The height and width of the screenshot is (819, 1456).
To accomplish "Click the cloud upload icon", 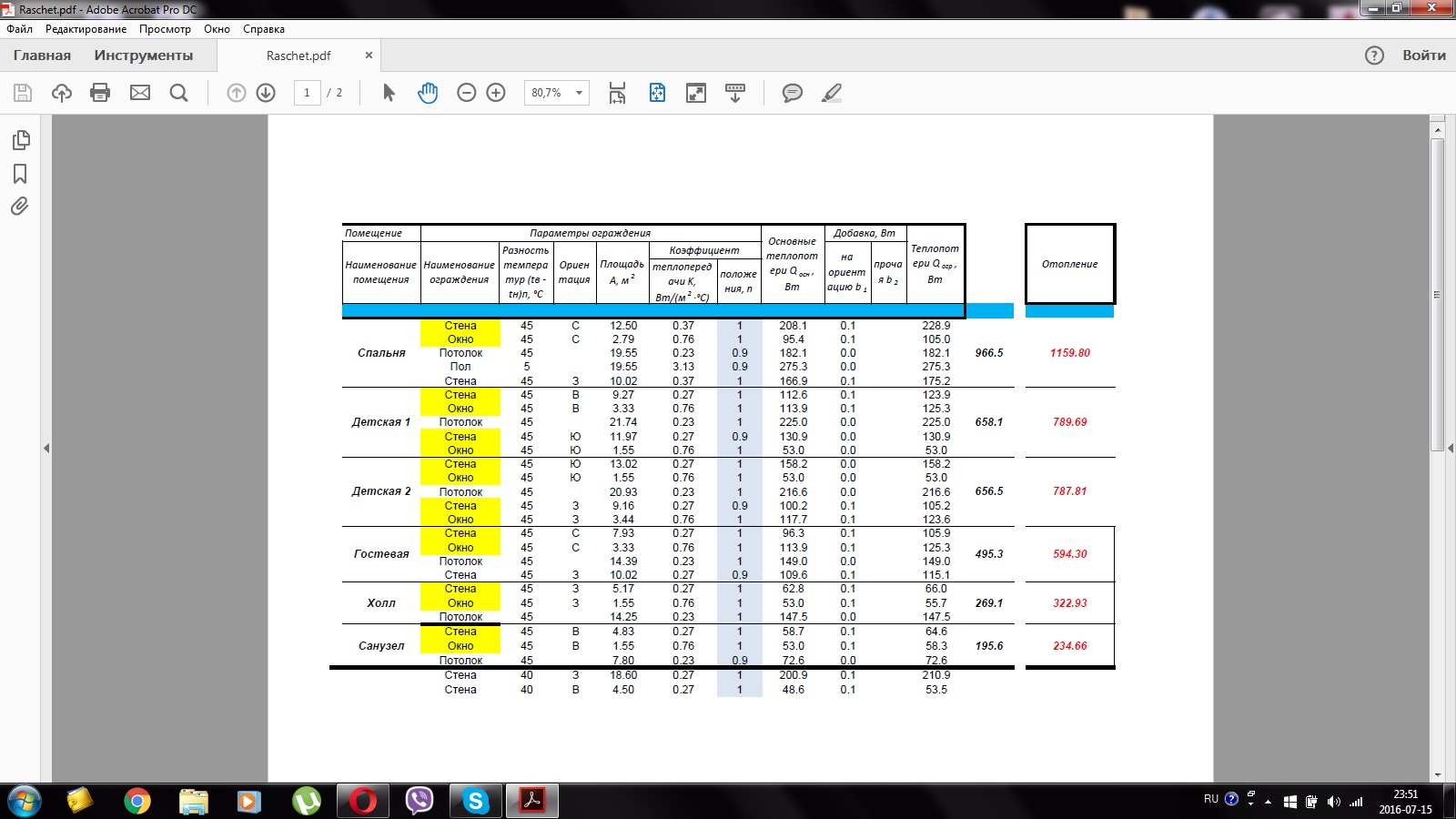I will [x=62, y=93].
